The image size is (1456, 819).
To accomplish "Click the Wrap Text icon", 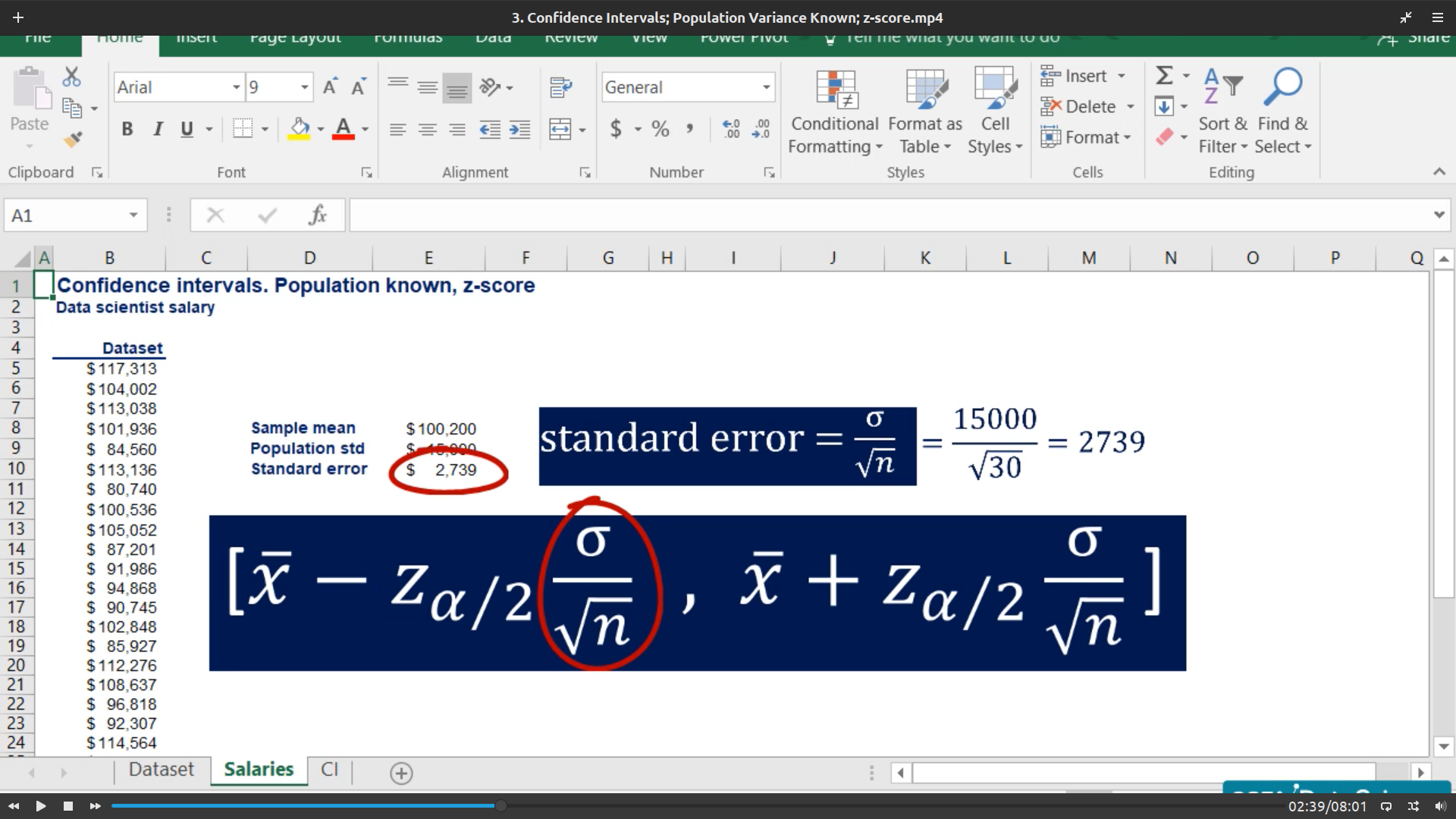I will tap(560, 87).
